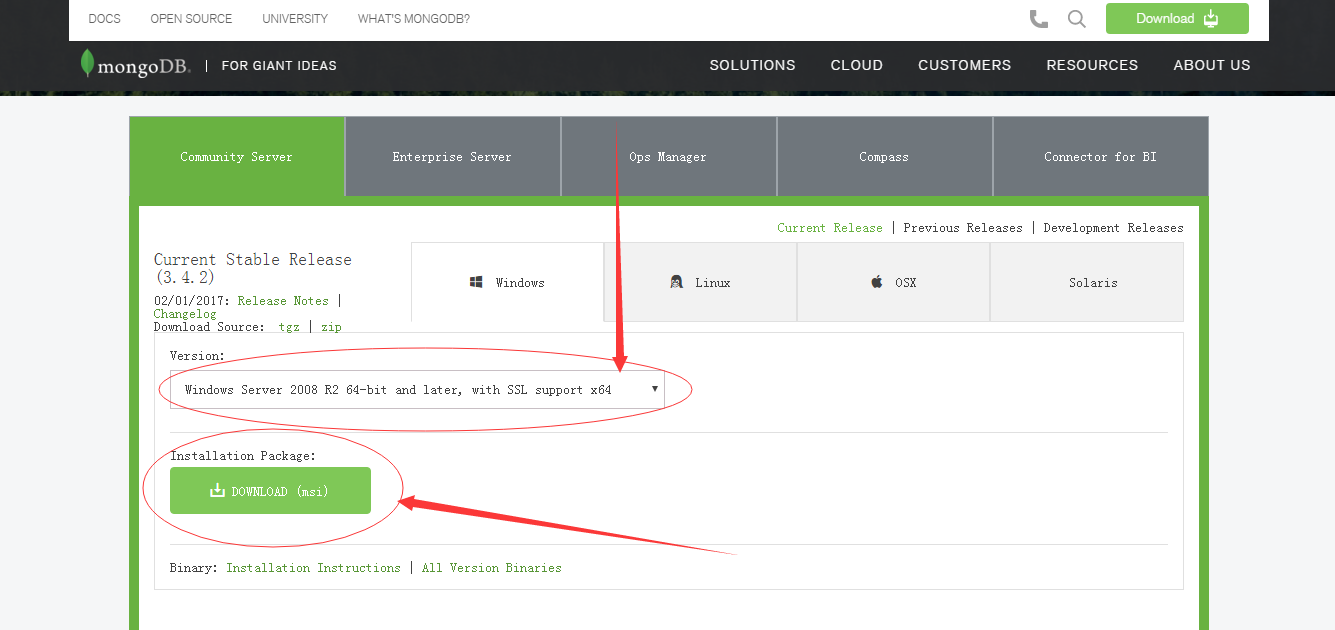Open the Ops Manager tab
Image resolution: width=1335 pixels, height=630 pixels.
pyautogui.click(x=668, y=157)
